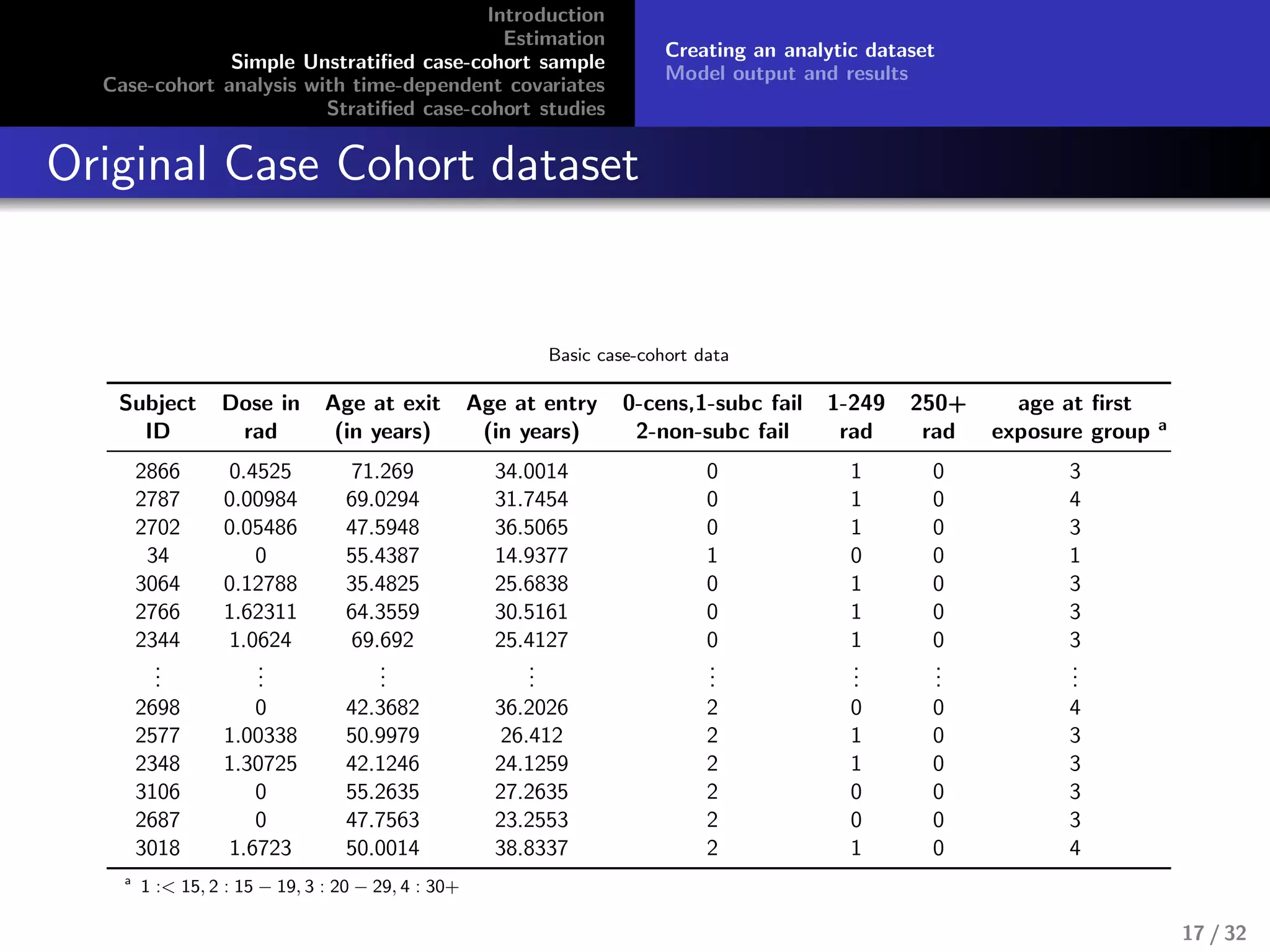This screenshot has height=952, width=1270.
Task: Select subject ID 34
Action: 158,555
